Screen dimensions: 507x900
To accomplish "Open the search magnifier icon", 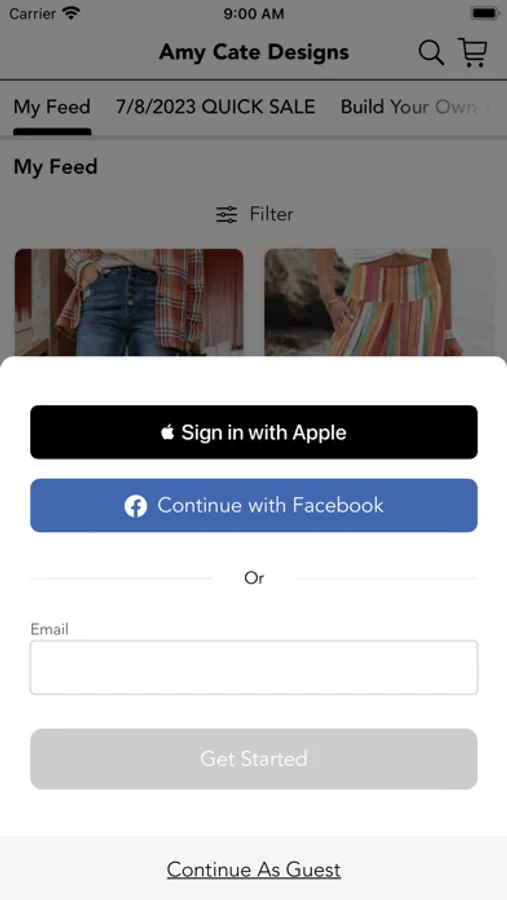I will [431, 53].
